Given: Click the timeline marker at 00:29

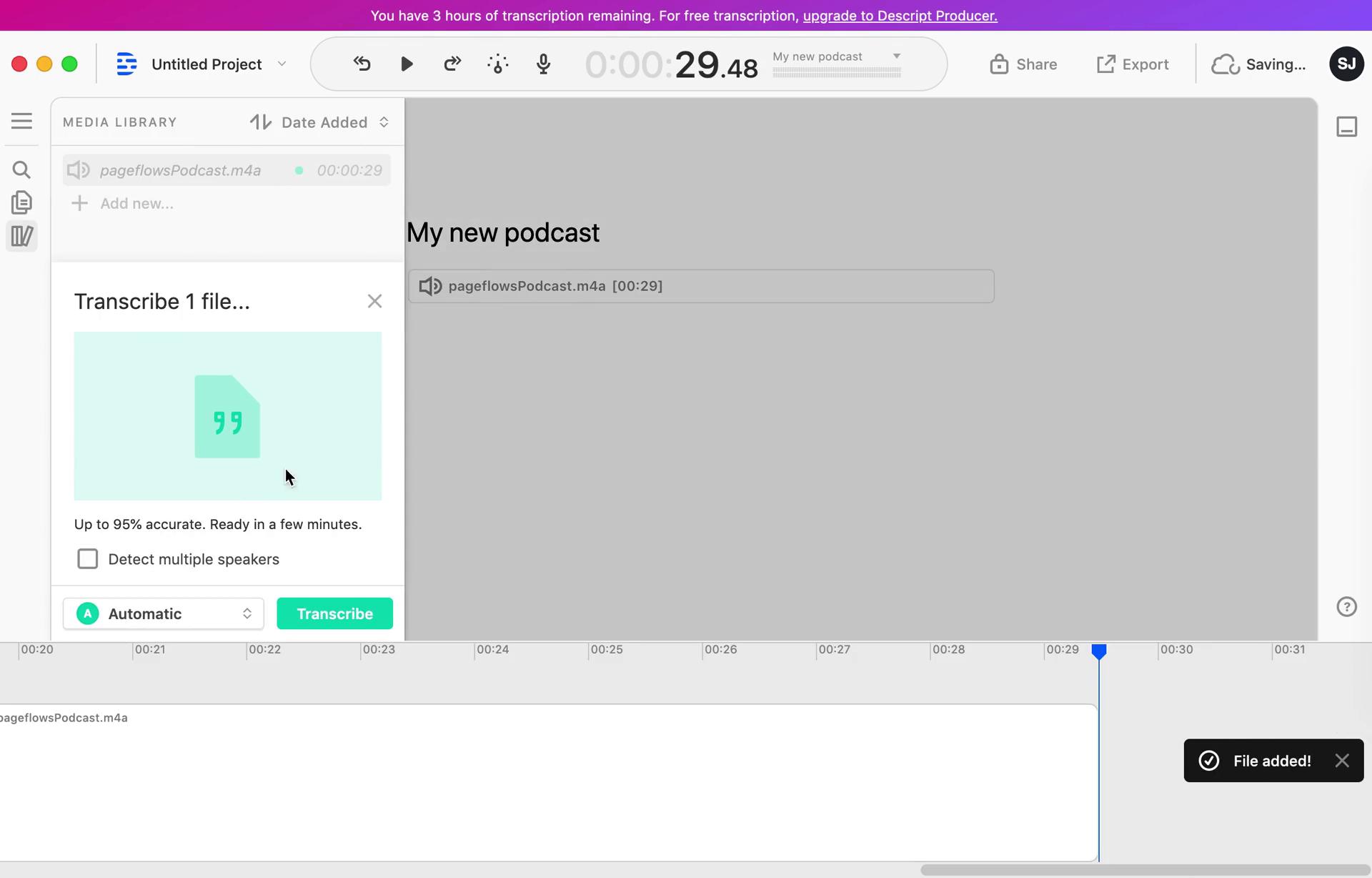Looking at the screenshot, I should tap(1099, 649).
